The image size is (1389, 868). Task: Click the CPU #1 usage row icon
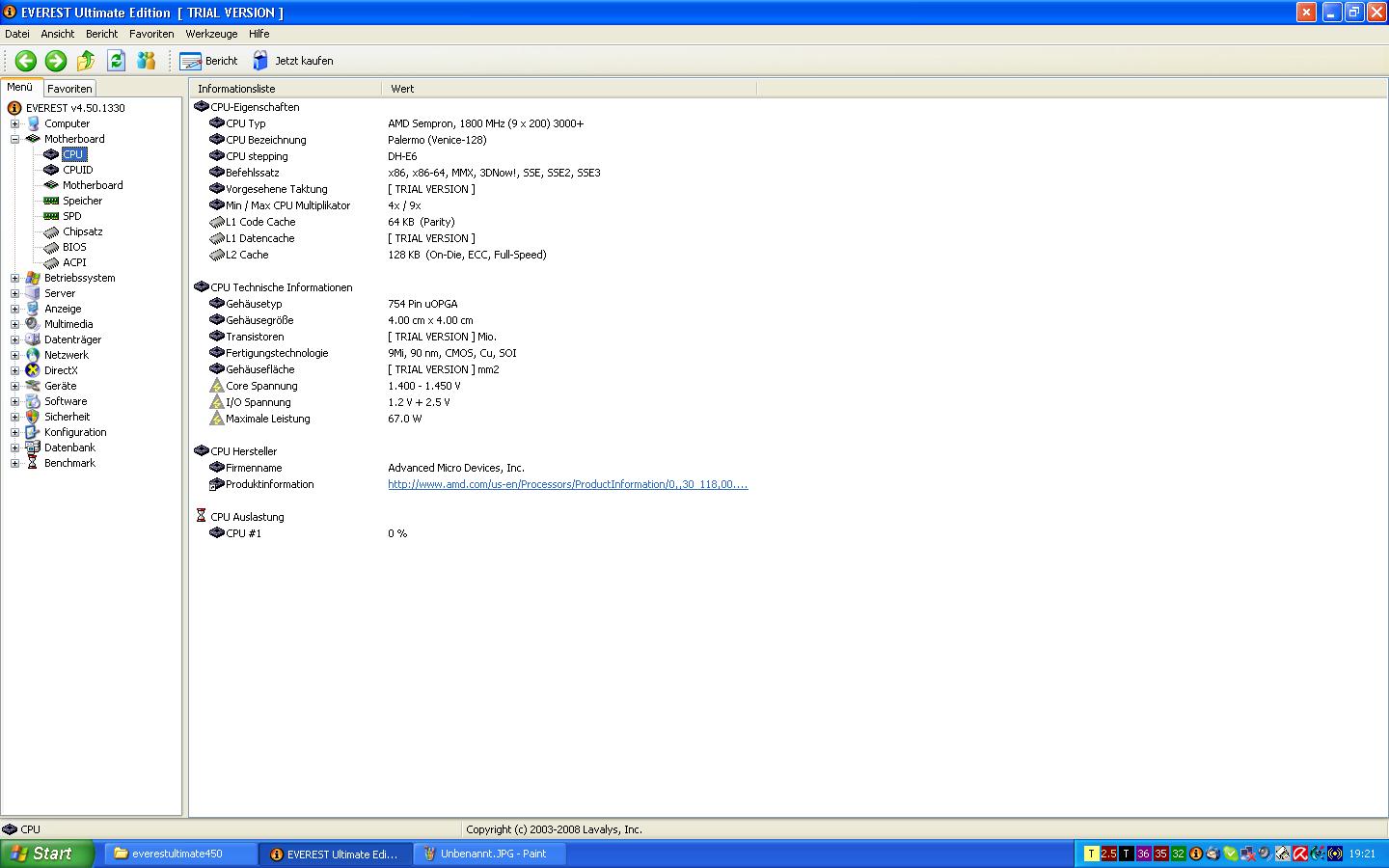(x=217, y=533)
